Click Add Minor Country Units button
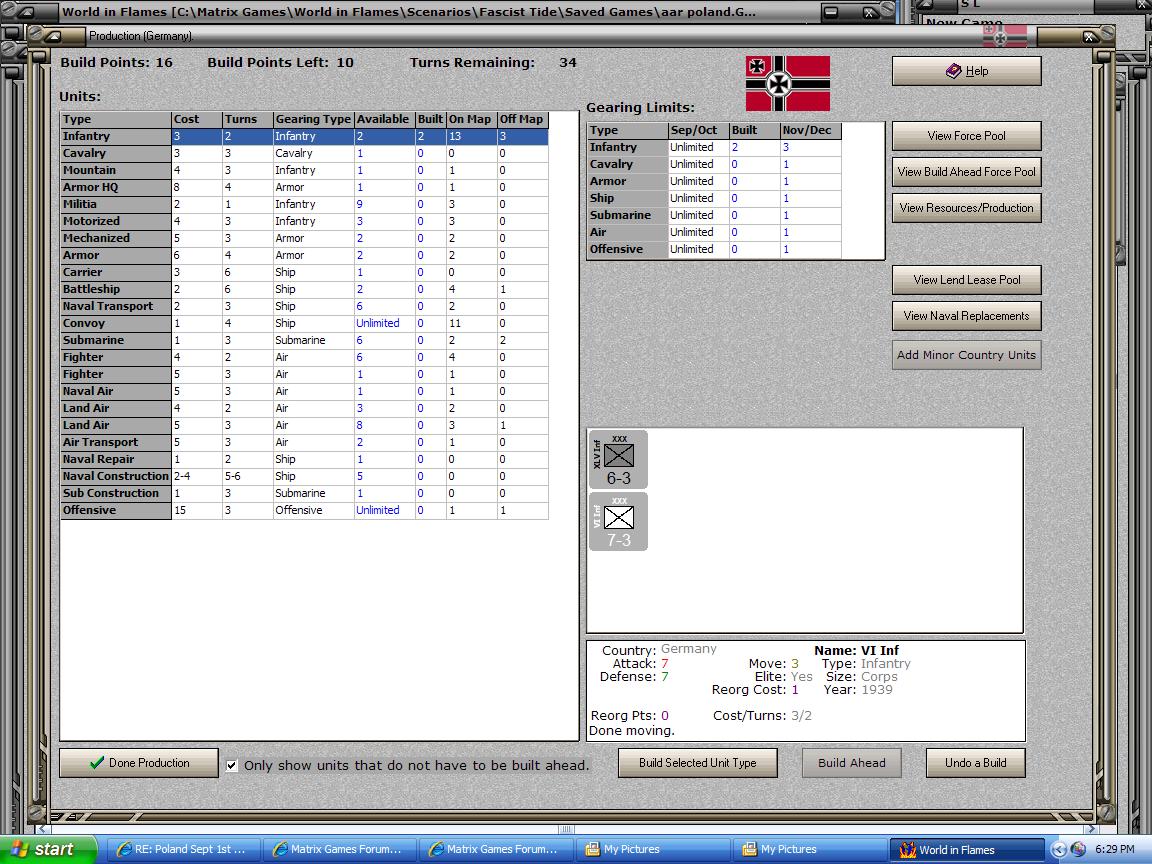 pos(966,355)
